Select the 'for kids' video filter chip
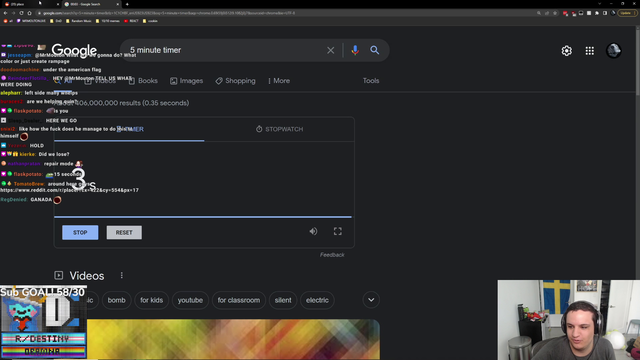This screenshot has width=640, height=360. tap(151, 300)
